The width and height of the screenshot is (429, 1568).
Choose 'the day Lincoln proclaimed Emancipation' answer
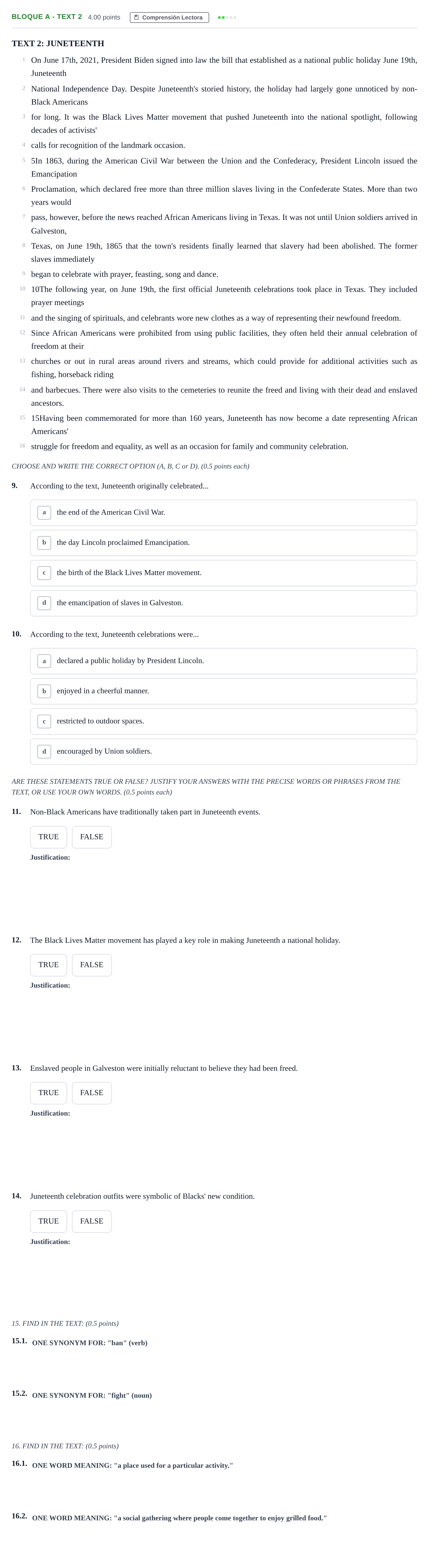tap(223, 543)
